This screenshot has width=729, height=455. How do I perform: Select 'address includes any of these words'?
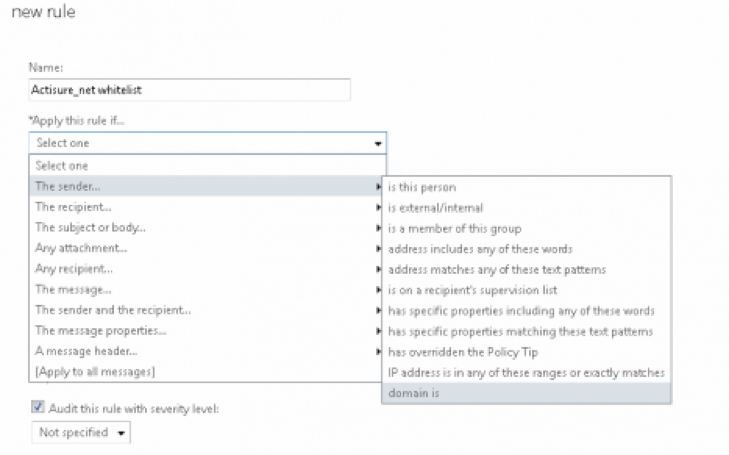(x=526, y=249)
